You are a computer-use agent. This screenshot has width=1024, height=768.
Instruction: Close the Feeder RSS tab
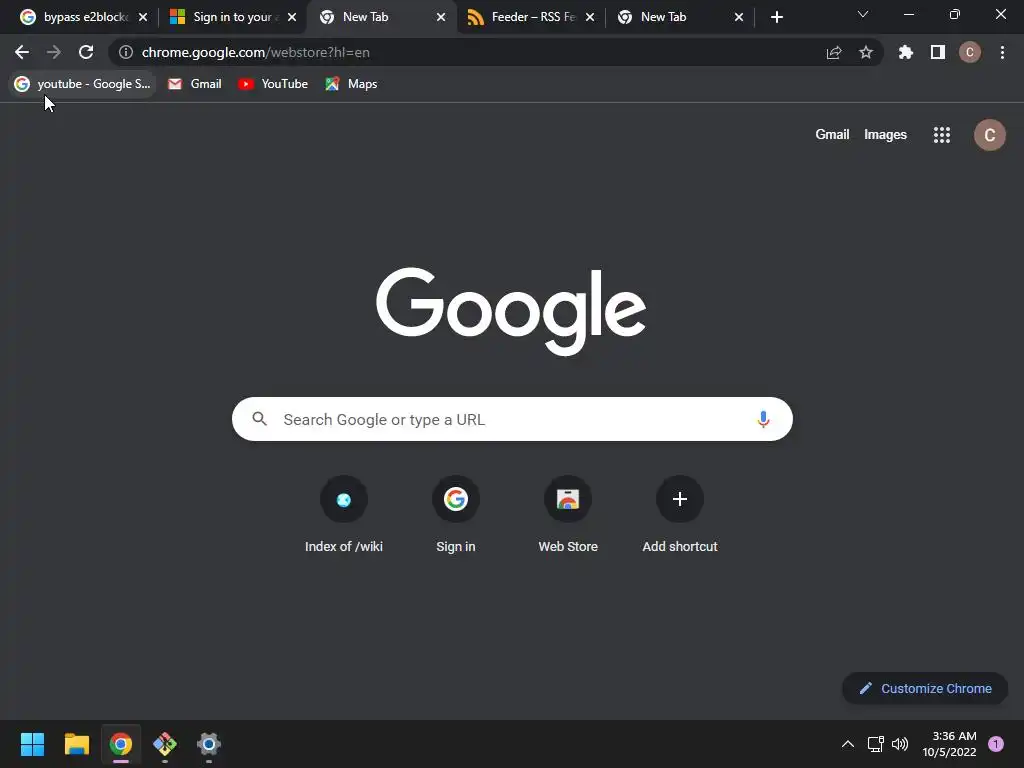(590, 17)
